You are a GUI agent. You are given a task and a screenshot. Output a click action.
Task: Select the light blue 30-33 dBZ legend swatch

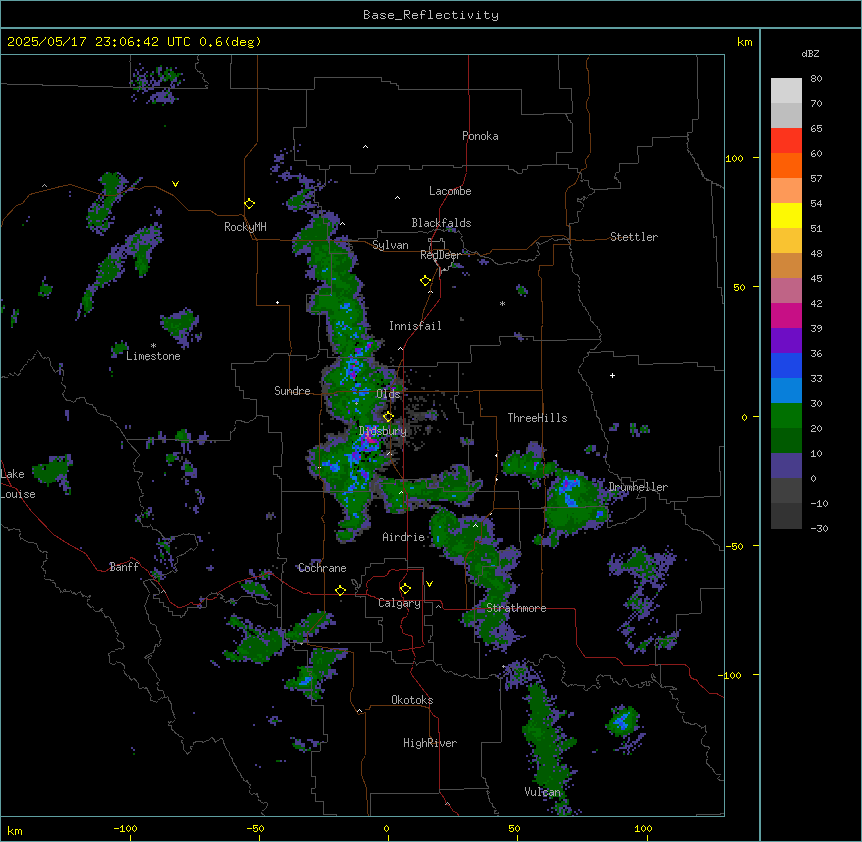(x=786, y=391)
